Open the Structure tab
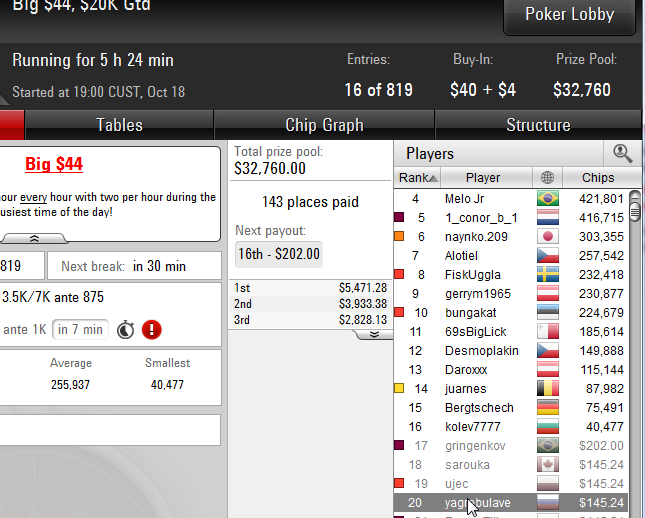This screenshot has width=645, height=518. pyautogui.click(x=538, y=125)
